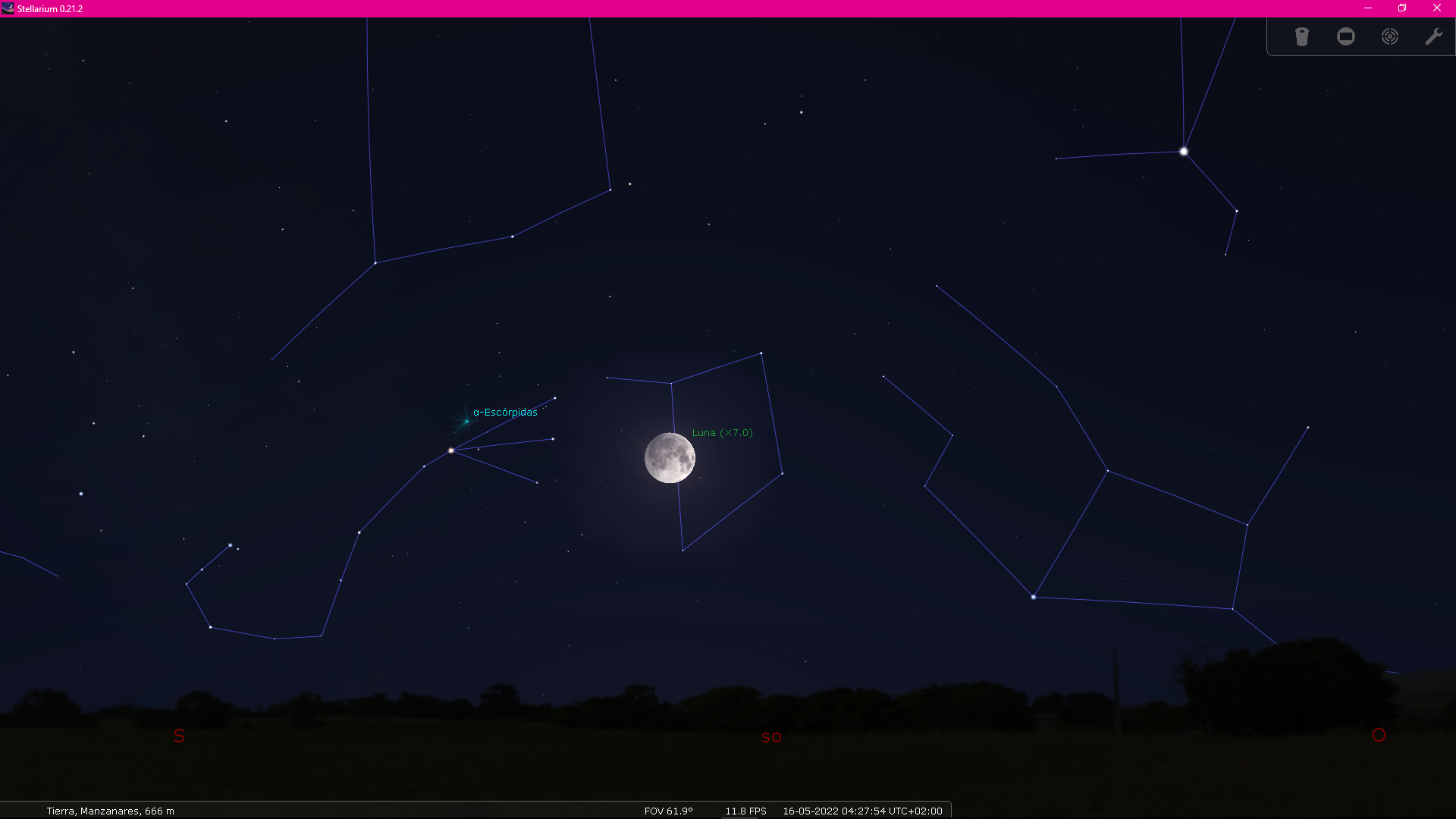
Task: Restore down the Stellarium window
Action: coord(1402,8)
